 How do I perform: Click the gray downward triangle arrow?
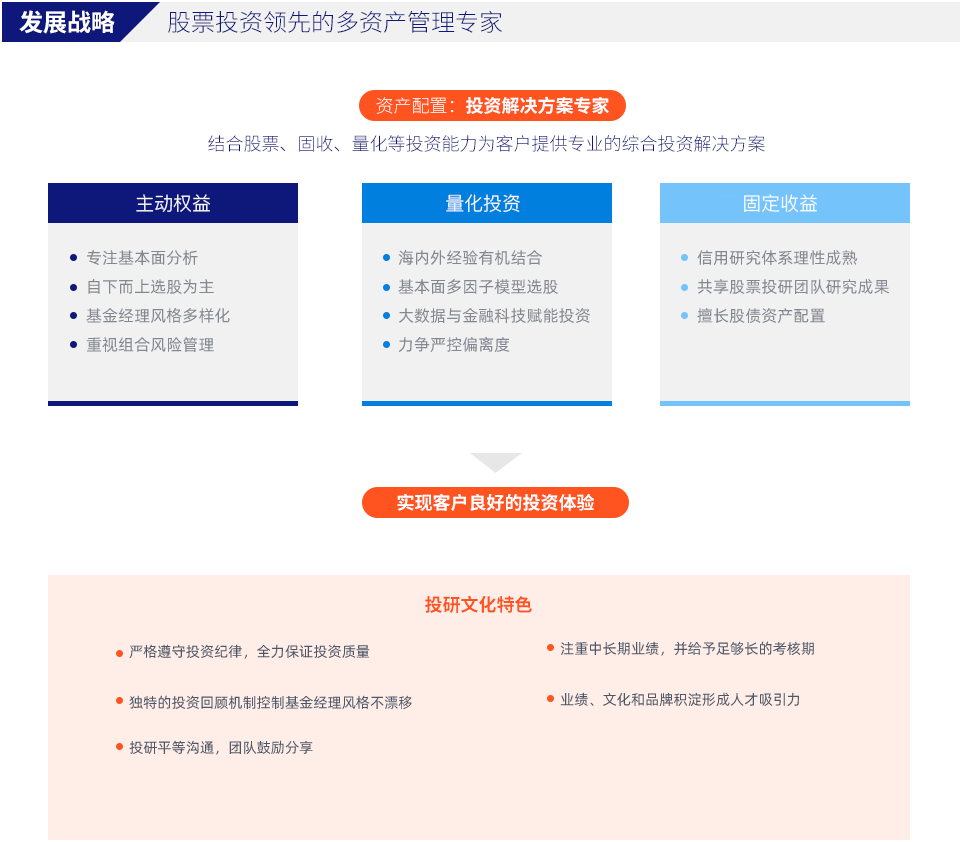496,462
